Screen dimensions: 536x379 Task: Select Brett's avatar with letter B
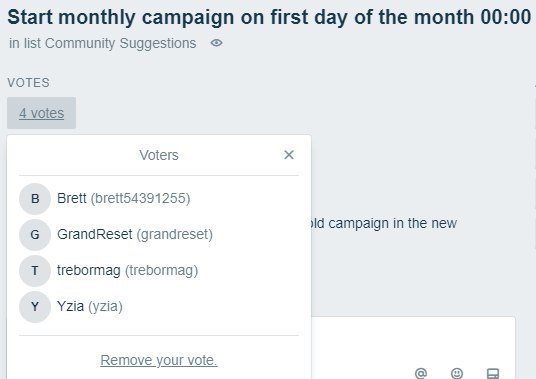(x=35, y=199)
